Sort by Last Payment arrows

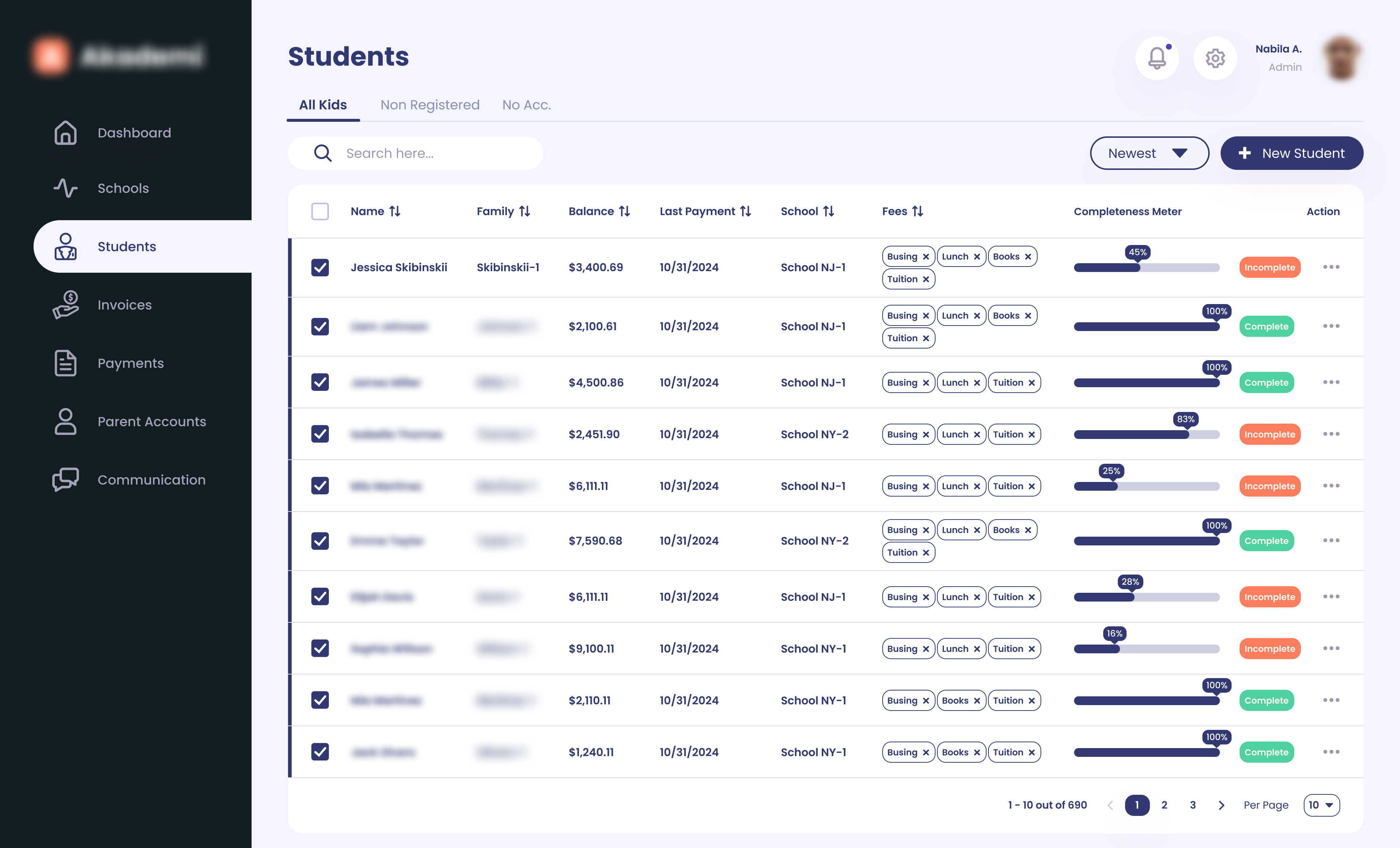[746, 211]
